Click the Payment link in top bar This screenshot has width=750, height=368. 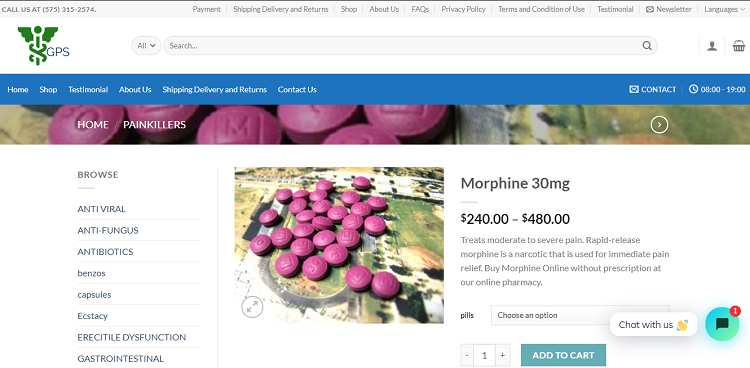pyautogui.click(x=207, y=9)
